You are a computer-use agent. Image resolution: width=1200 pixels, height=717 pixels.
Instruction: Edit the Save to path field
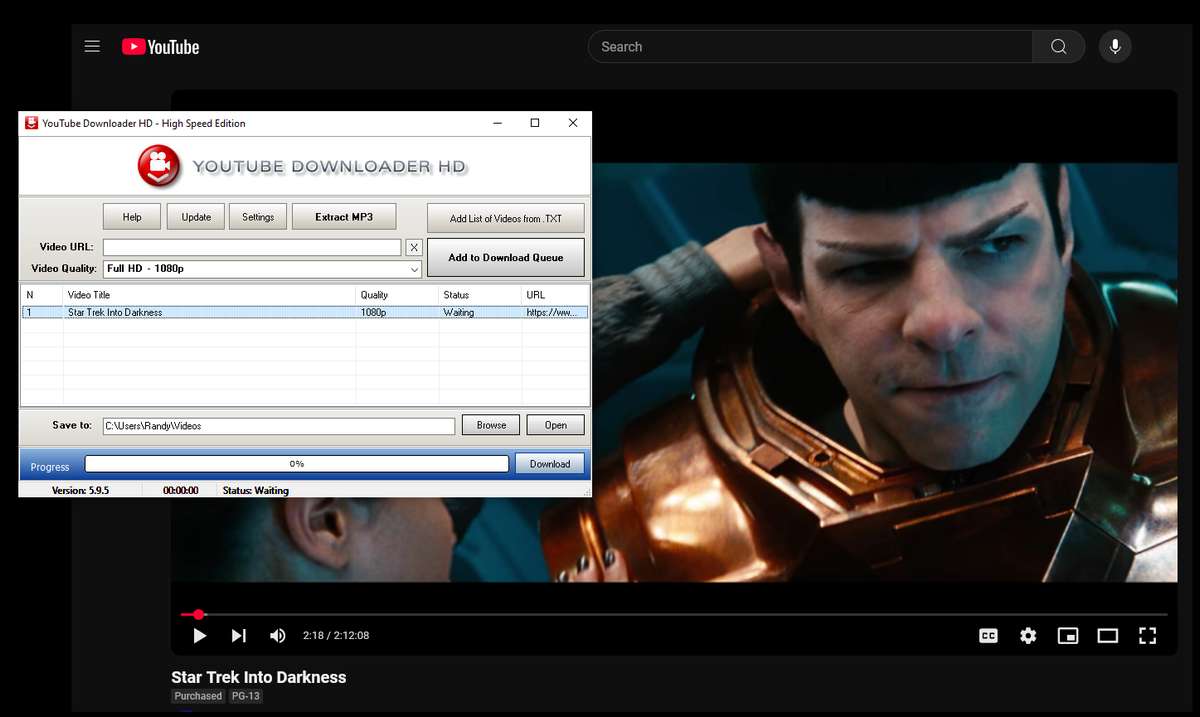click(279, 426)
